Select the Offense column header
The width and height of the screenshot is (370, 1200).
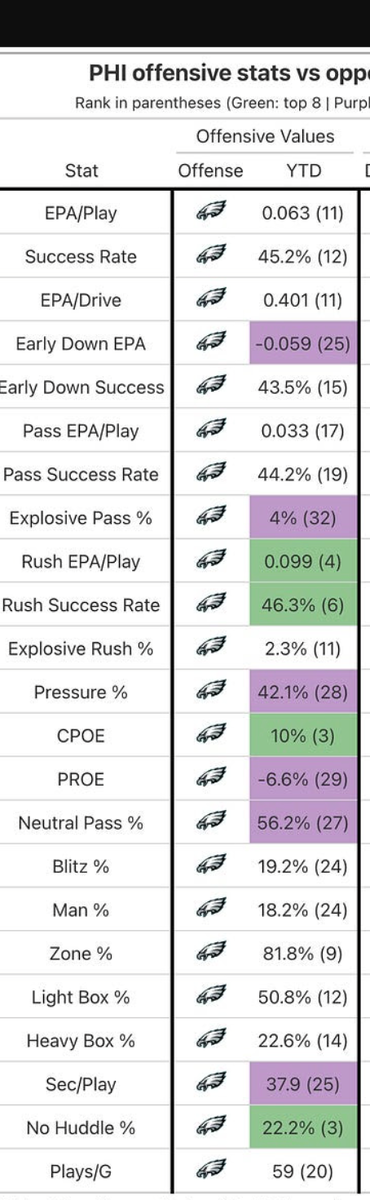(x=211, y=170)
